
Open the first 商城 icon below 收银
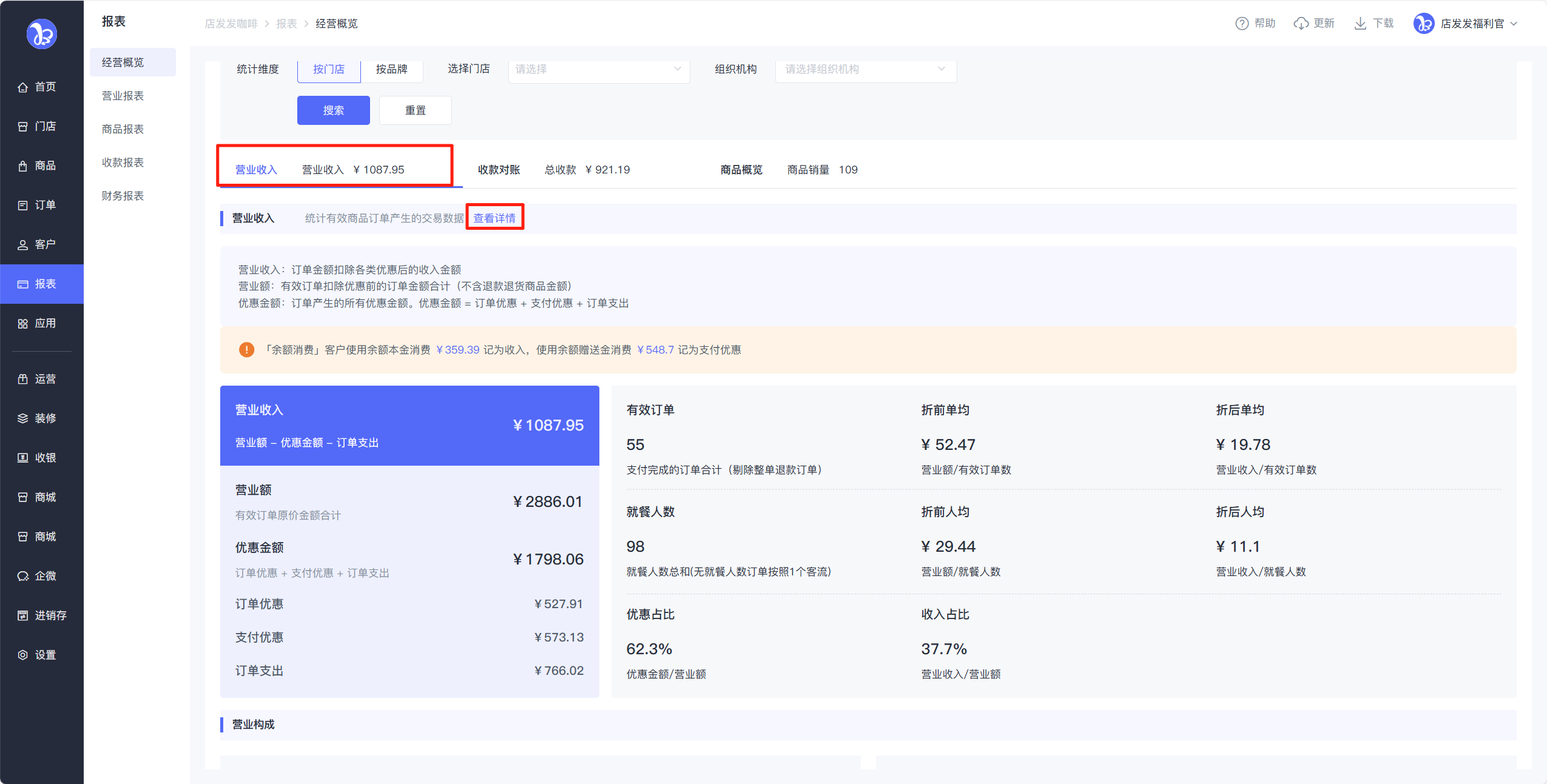coord(23,498)
